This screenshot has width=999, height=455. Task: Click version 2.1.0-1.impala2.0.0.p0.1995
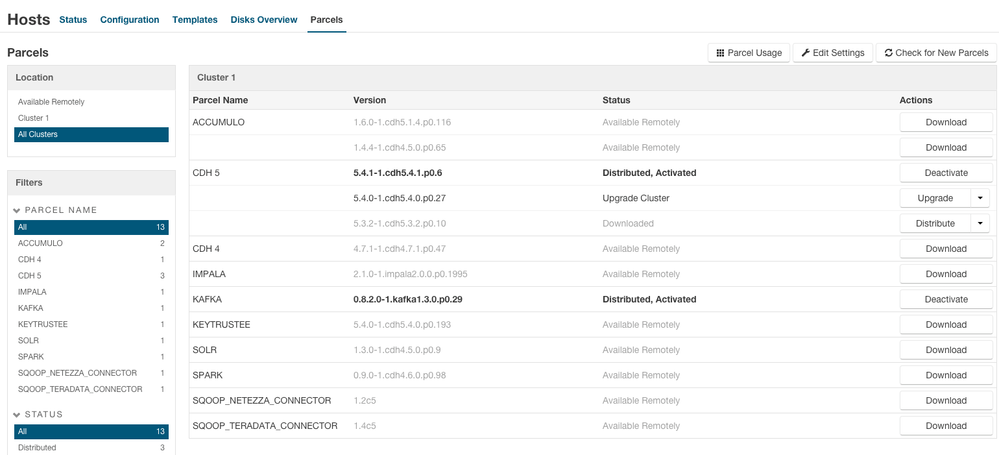412,274
